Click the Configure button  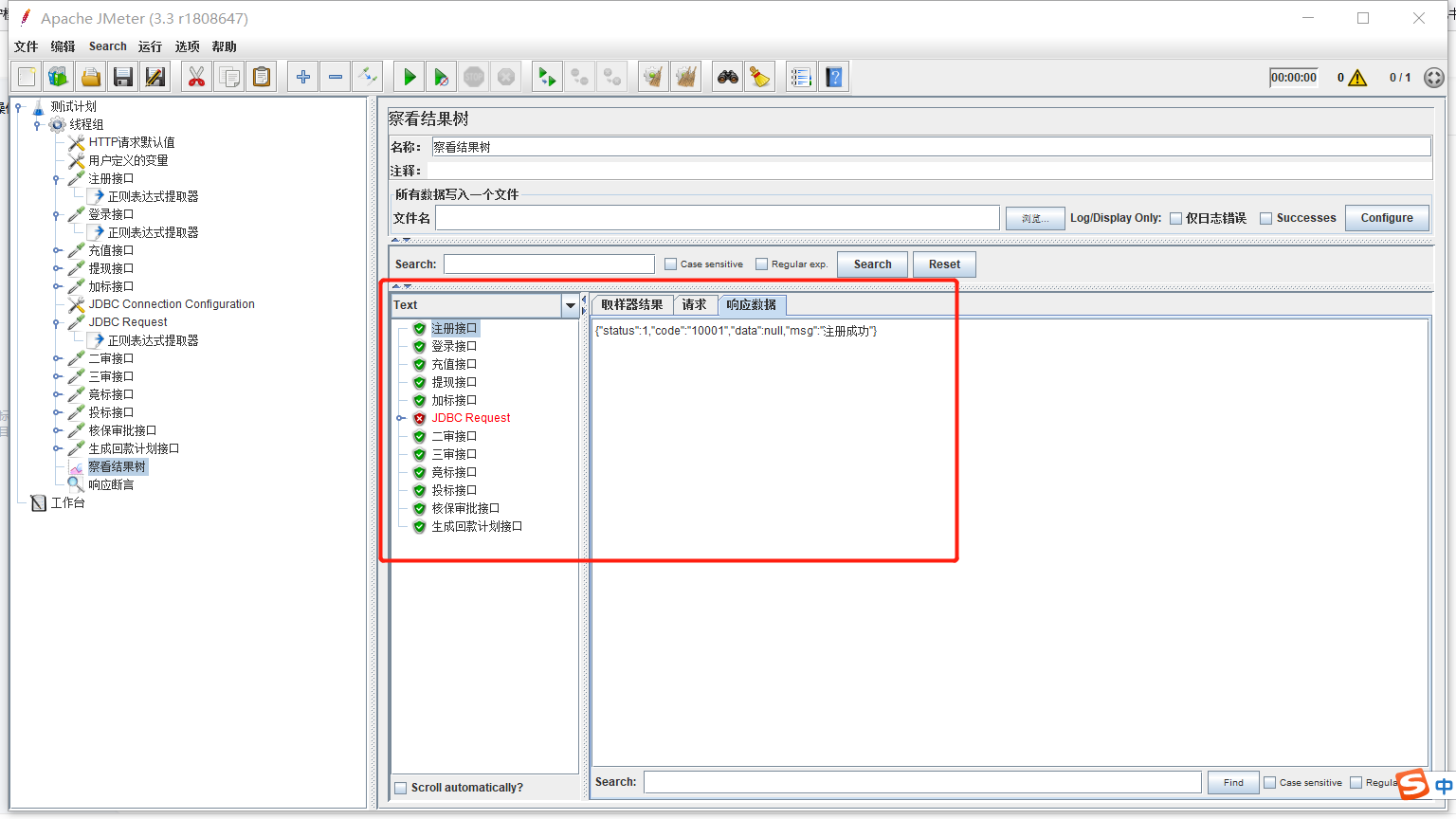(1387, 218)
